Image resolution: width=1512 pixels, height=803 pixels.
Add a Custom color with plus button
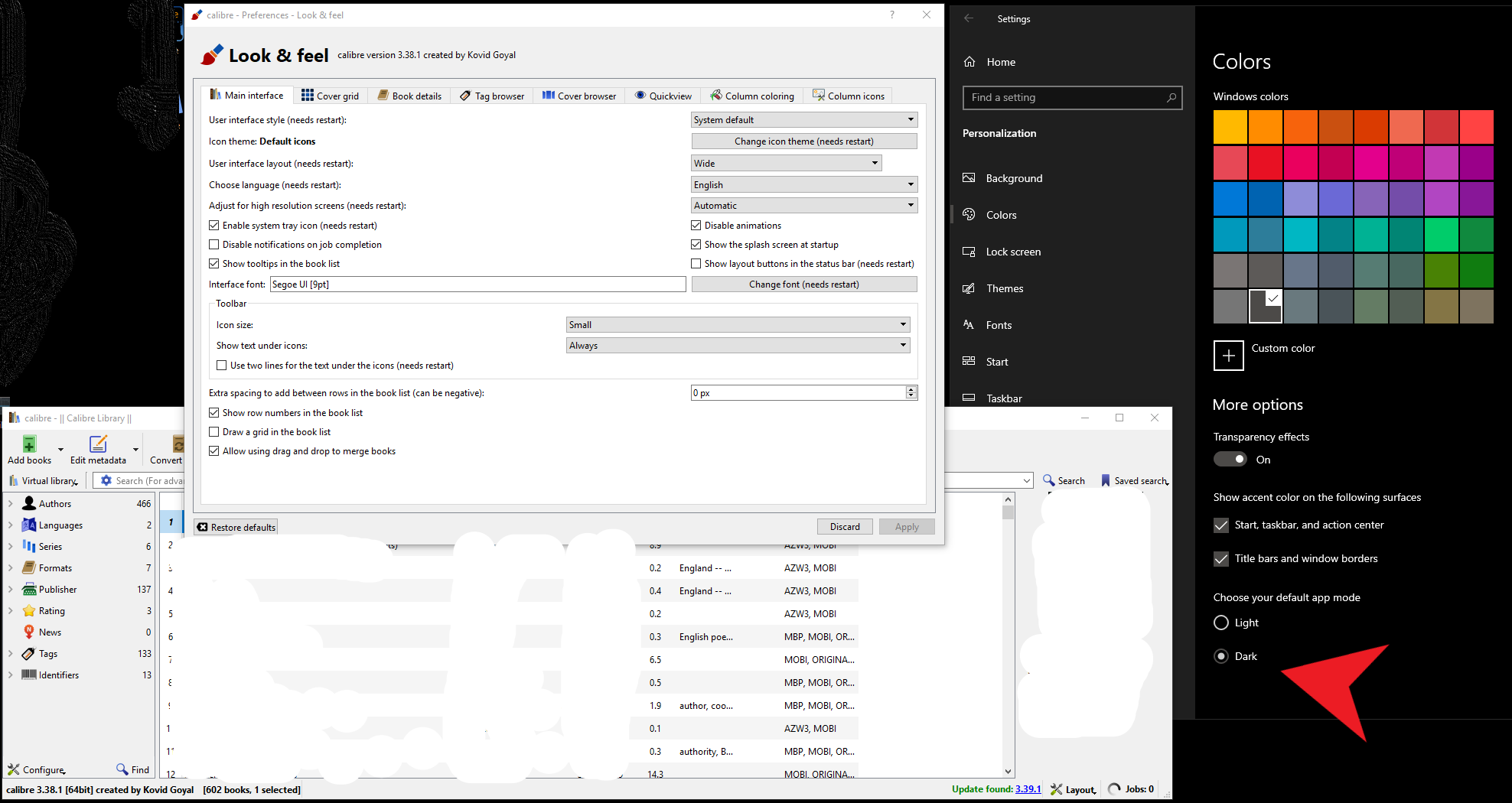point(1229,356)
